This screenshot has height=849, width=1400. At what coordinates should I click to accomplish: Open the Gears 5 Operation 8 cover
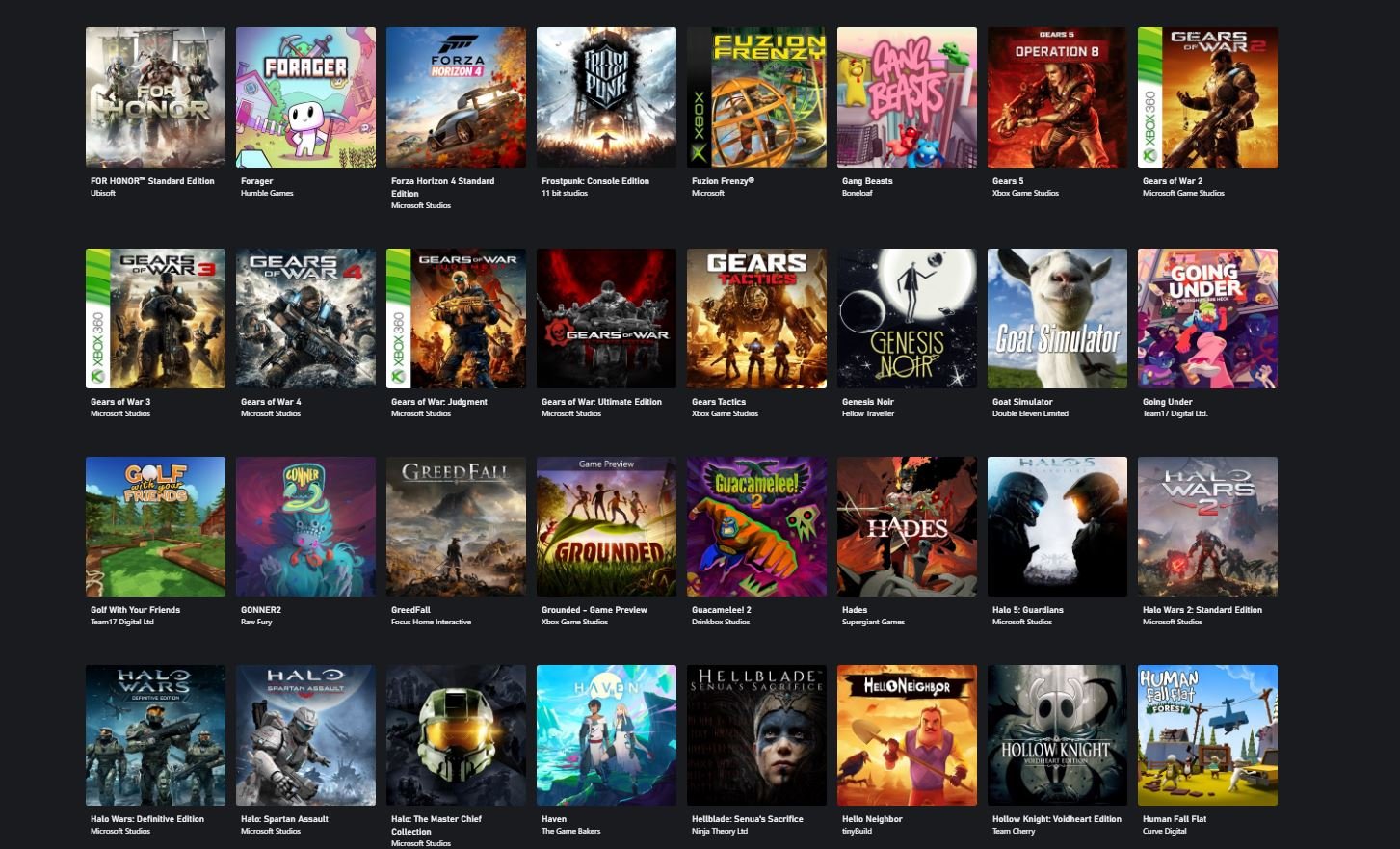(1057, 97)
